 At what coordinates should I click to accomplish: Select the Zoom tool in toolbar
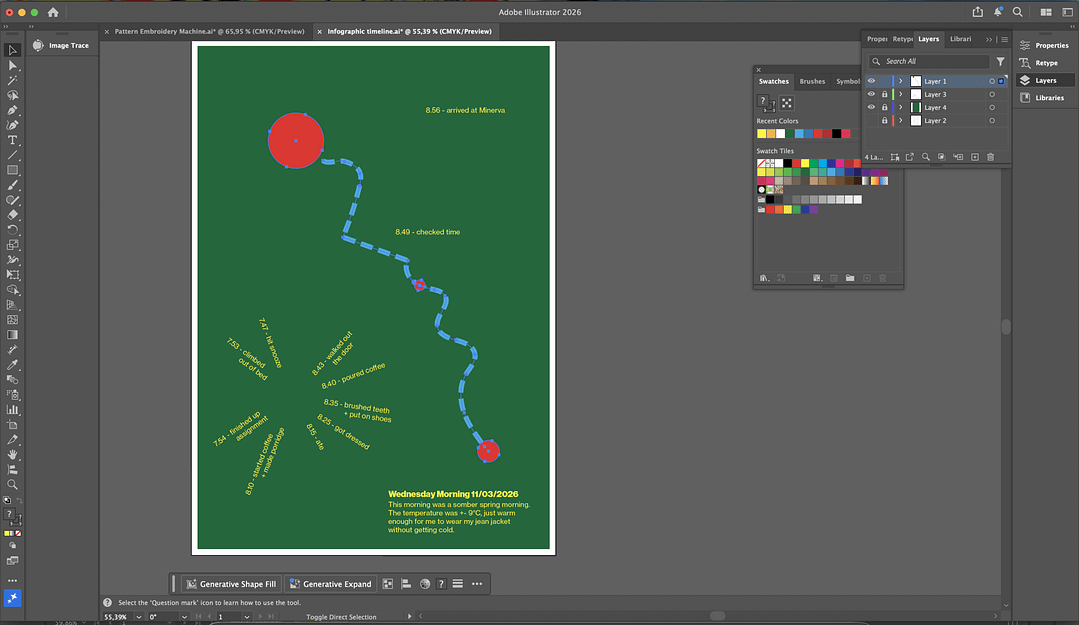(13, 484)
